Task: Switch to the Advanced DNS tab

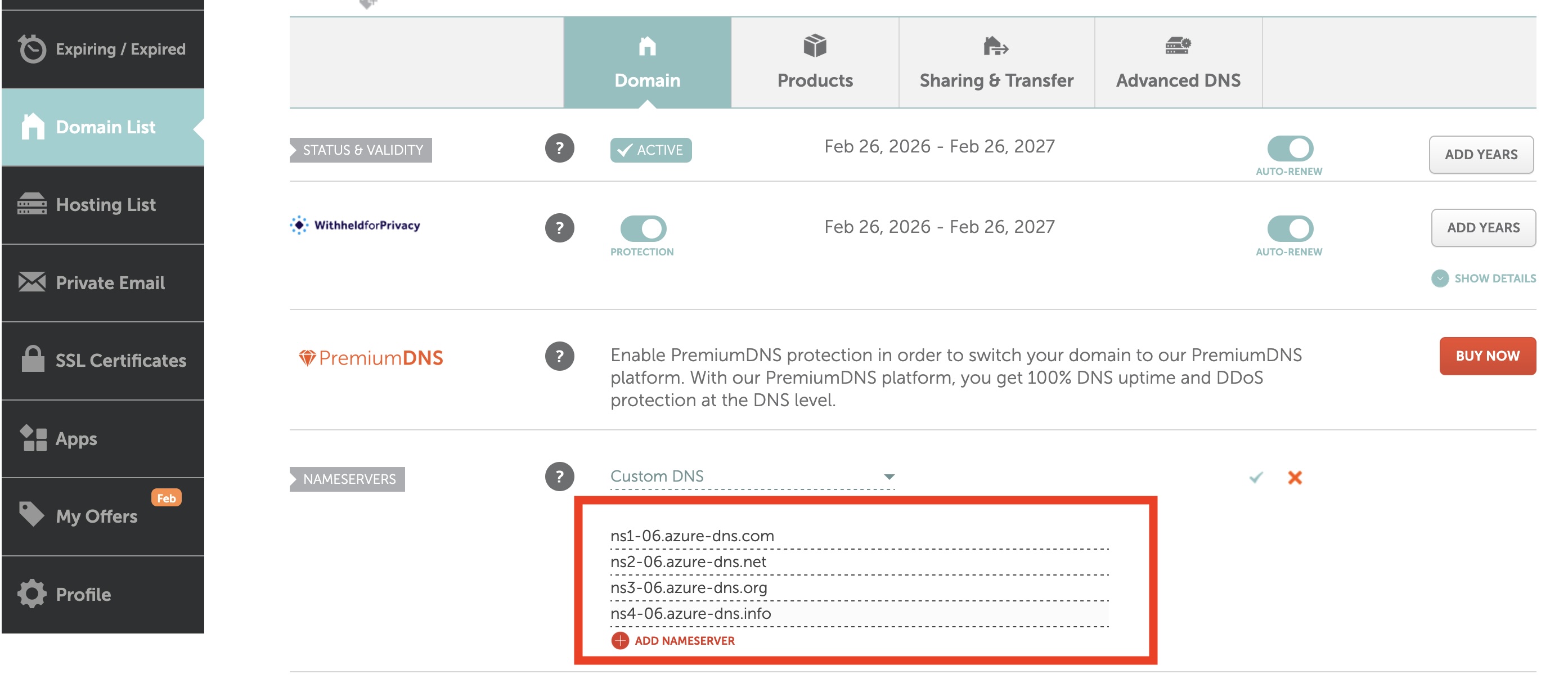Action: pos(1178,62)
